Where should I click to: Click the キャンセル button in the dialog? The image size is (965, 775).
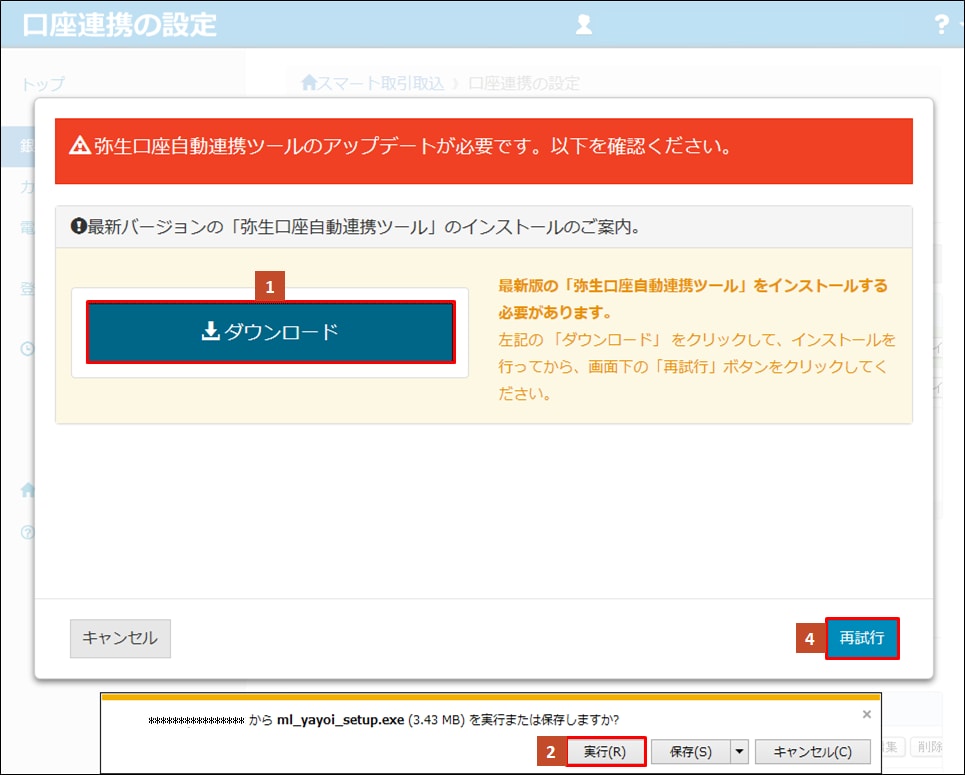(x=120, y=638)
